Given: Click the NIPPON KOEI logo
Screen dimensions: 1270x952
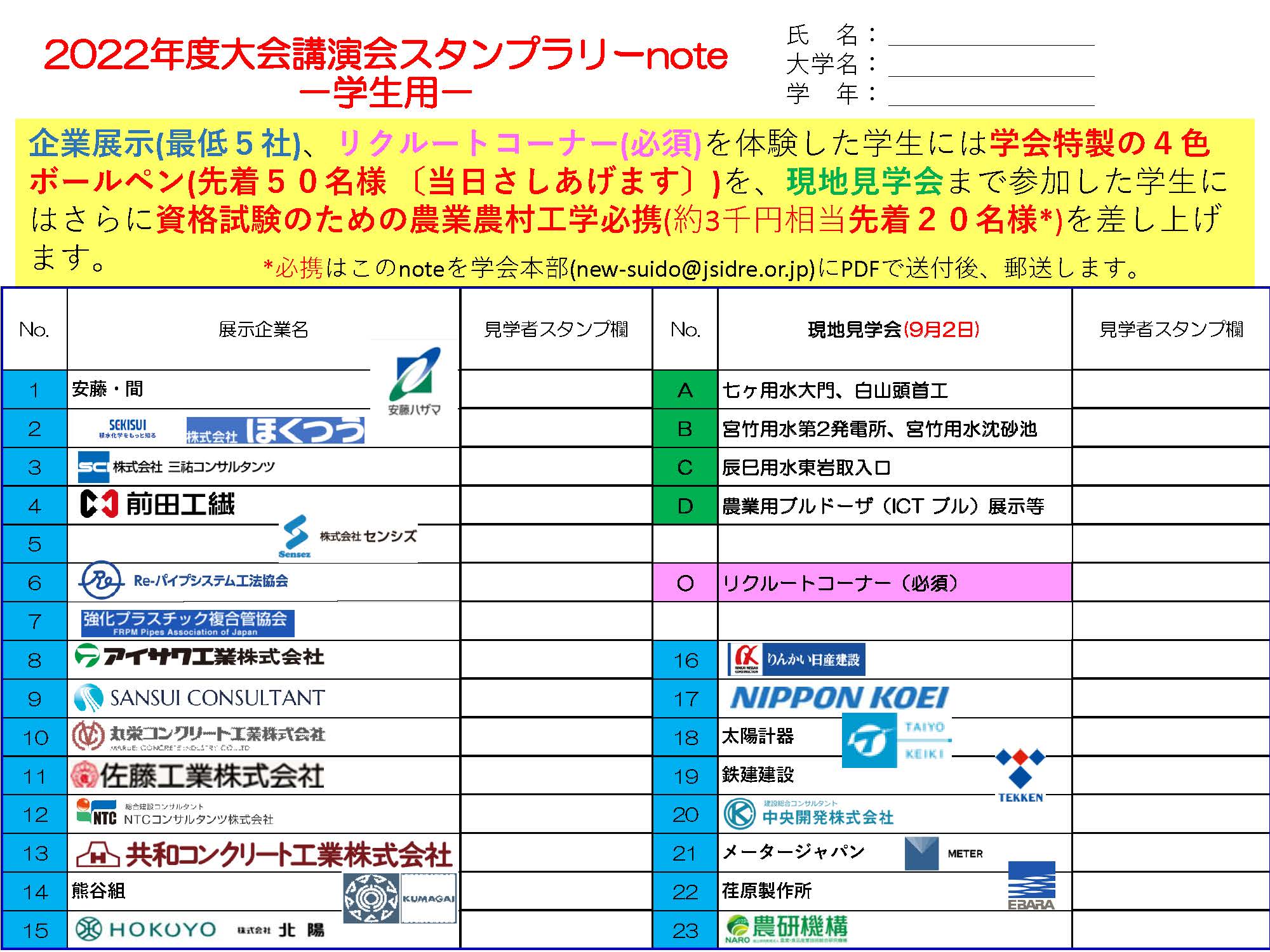Looking at the screenshot, I should [x=839, y=698].
